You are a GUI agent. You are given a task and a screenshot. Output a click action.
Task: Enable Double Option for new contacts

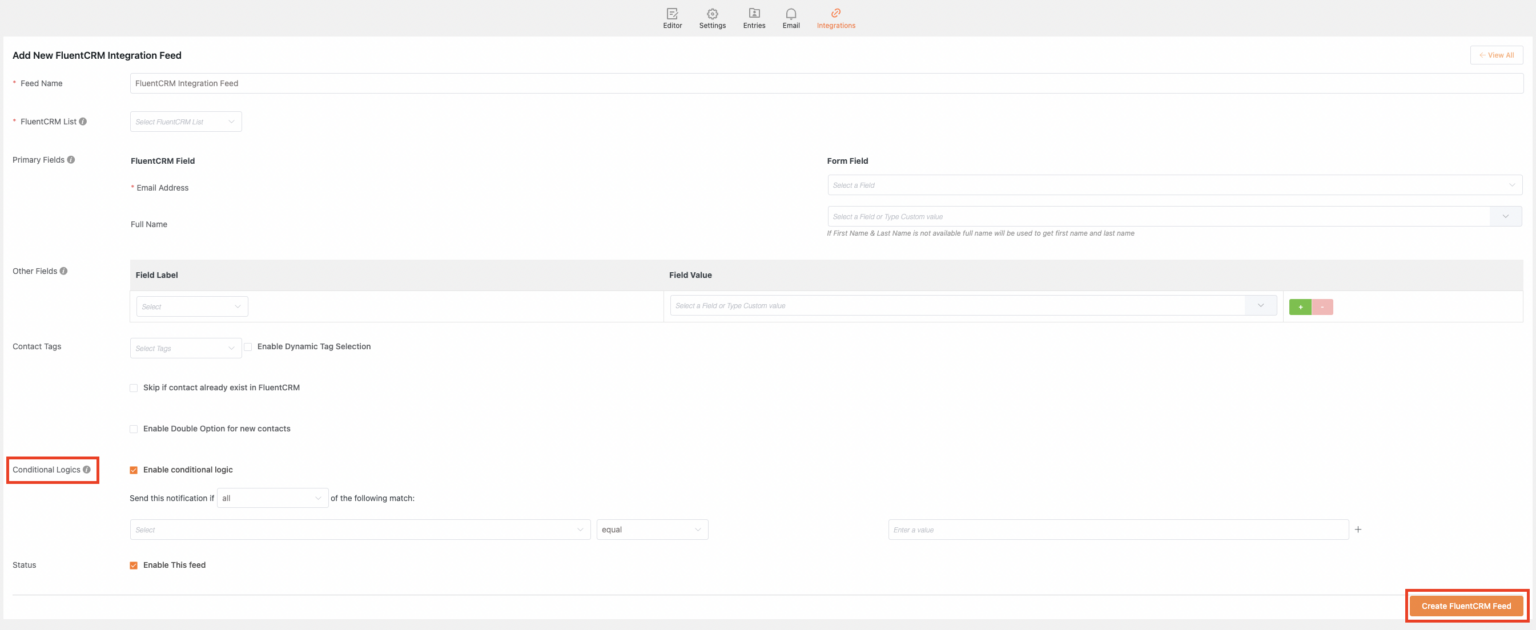[x=133, y=428]
